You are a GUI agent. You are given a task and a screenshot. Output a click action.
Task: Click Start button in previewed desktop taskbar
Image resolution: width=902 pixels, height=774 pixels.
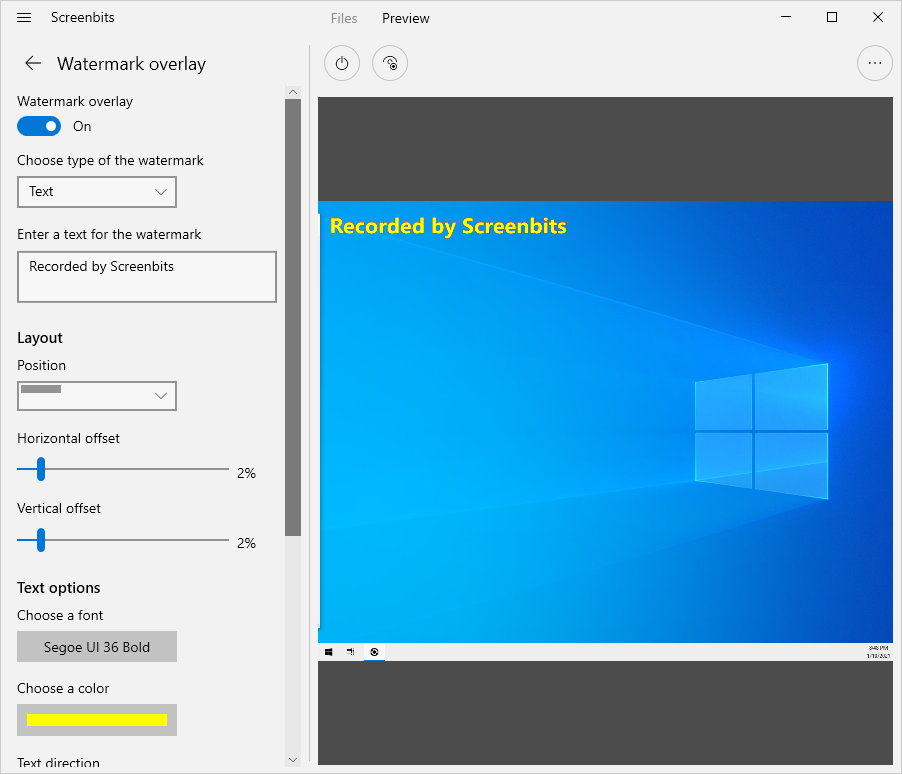328,652
